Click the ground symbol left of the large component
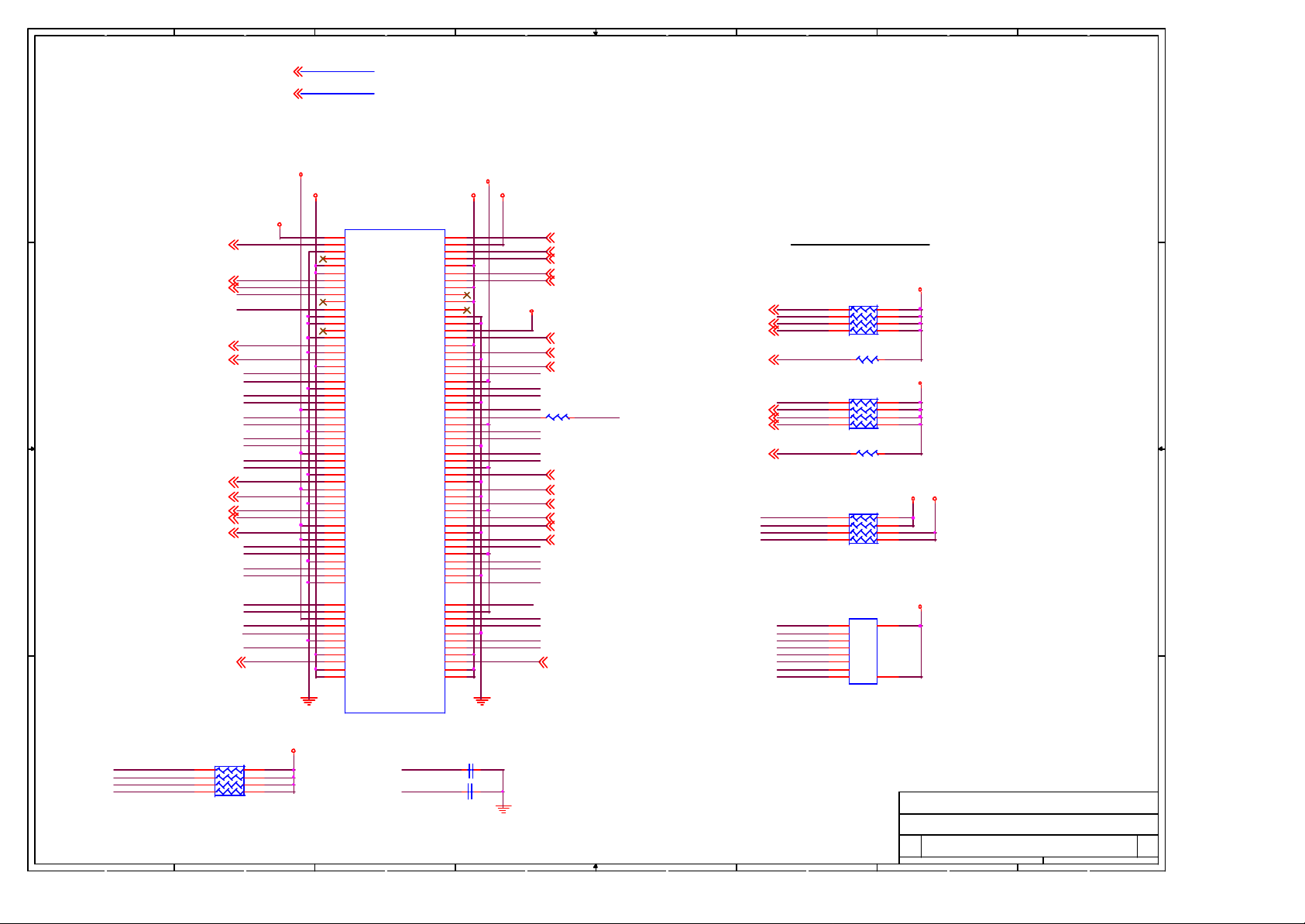Image resolution: width=1305 pixels, height=924 pixels. (x=308, y=701)
